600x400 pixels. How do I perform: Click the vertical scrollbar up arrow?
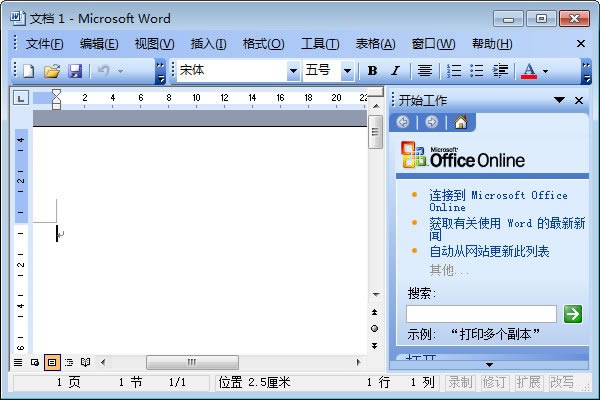(x=376, y=106)
